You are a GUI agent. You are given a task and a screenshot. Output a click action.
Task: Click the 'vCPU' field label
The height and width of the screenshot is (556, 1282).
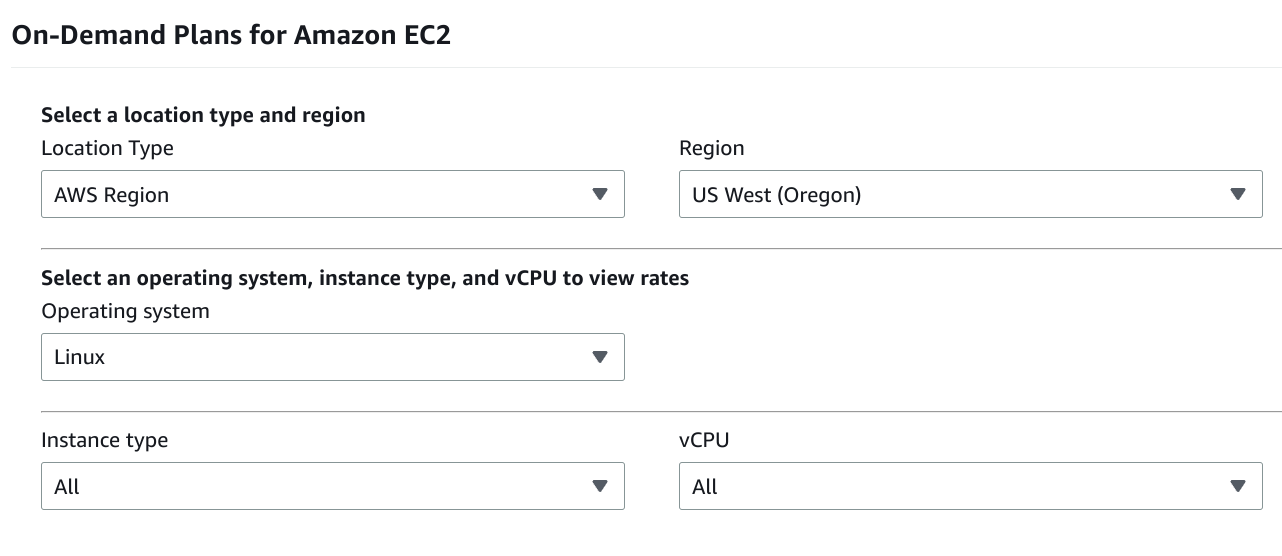point(704,440)
